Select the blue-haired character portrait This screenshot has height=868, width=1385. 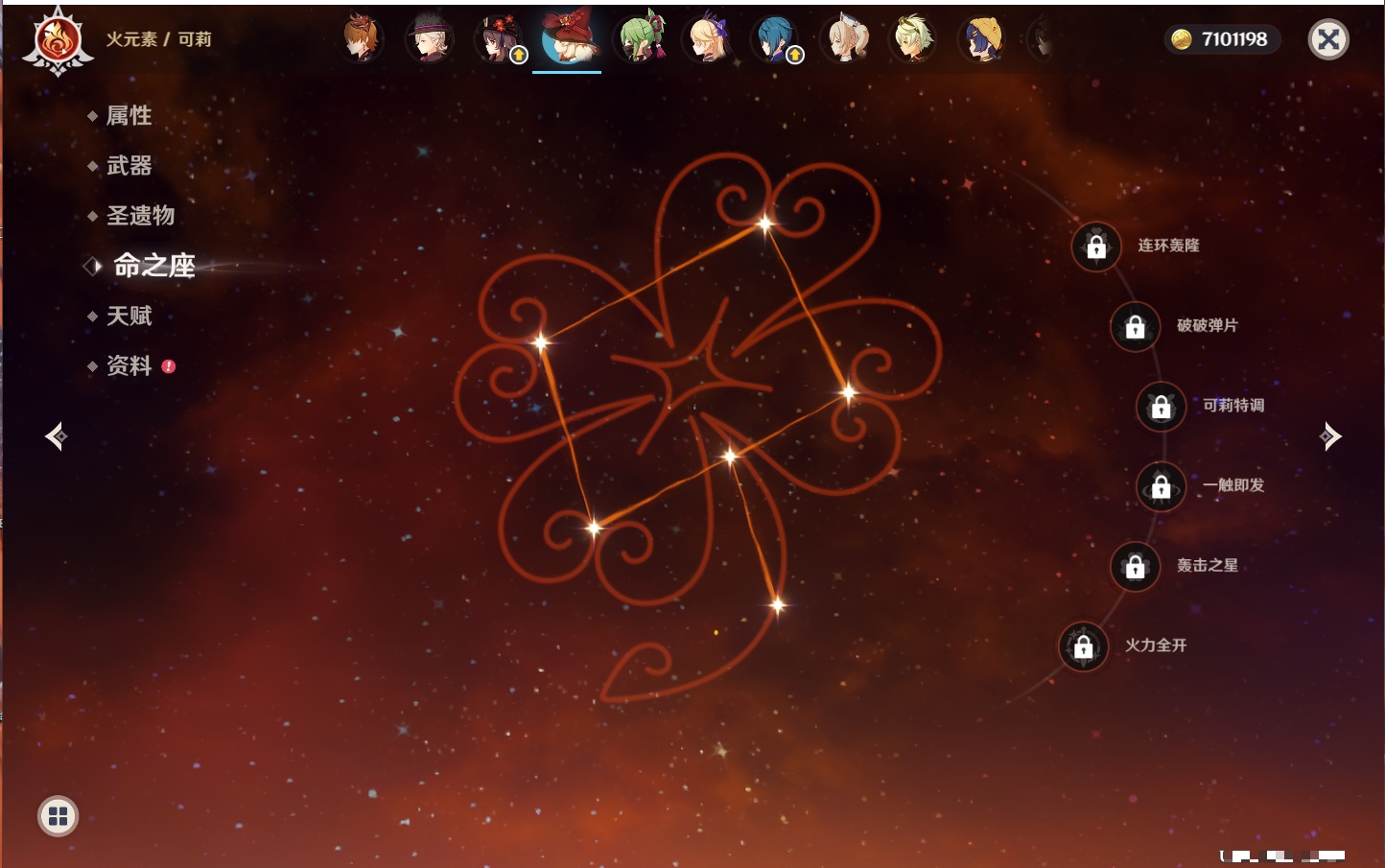point(775,38)
